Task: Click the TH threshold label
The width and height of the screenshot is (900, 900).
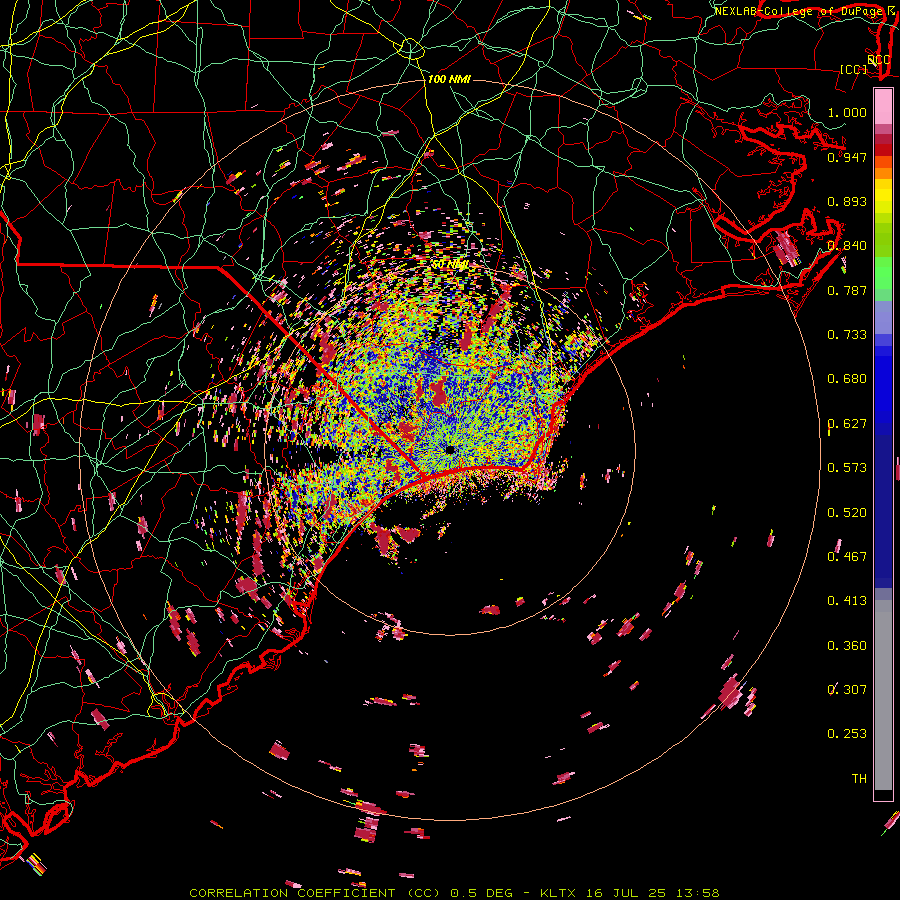Action: click(859, 778)
